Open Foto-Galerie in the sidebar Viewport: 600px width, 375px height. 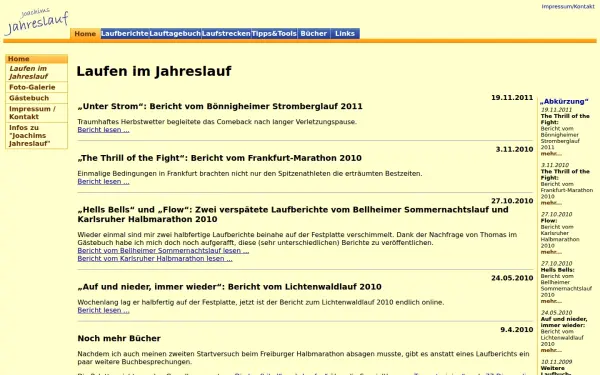coord(36,87)
